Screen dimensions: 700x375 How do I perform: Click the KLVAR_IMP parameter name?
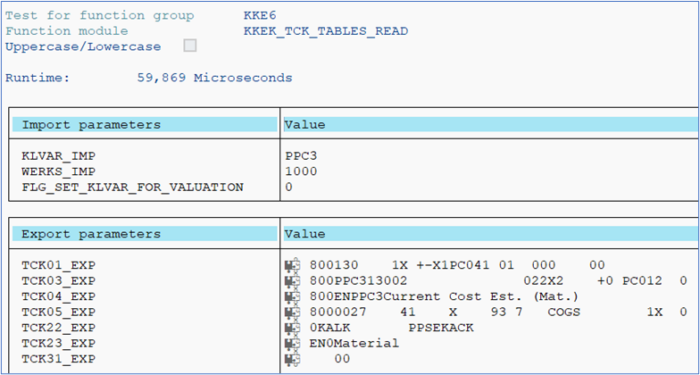(58, 156)
